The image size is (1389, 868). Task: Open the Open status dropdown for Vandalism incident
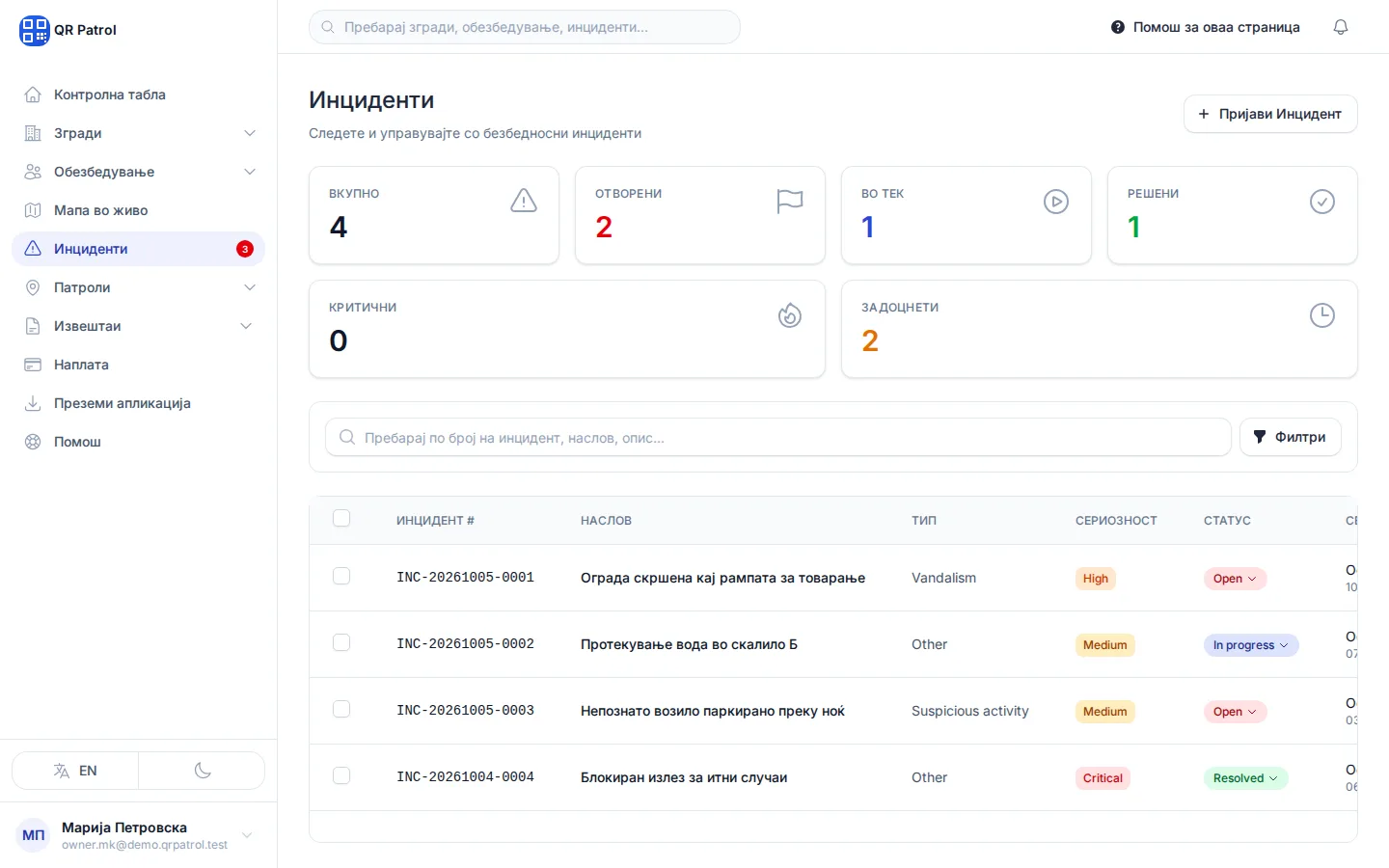(x=1235, y=579)
